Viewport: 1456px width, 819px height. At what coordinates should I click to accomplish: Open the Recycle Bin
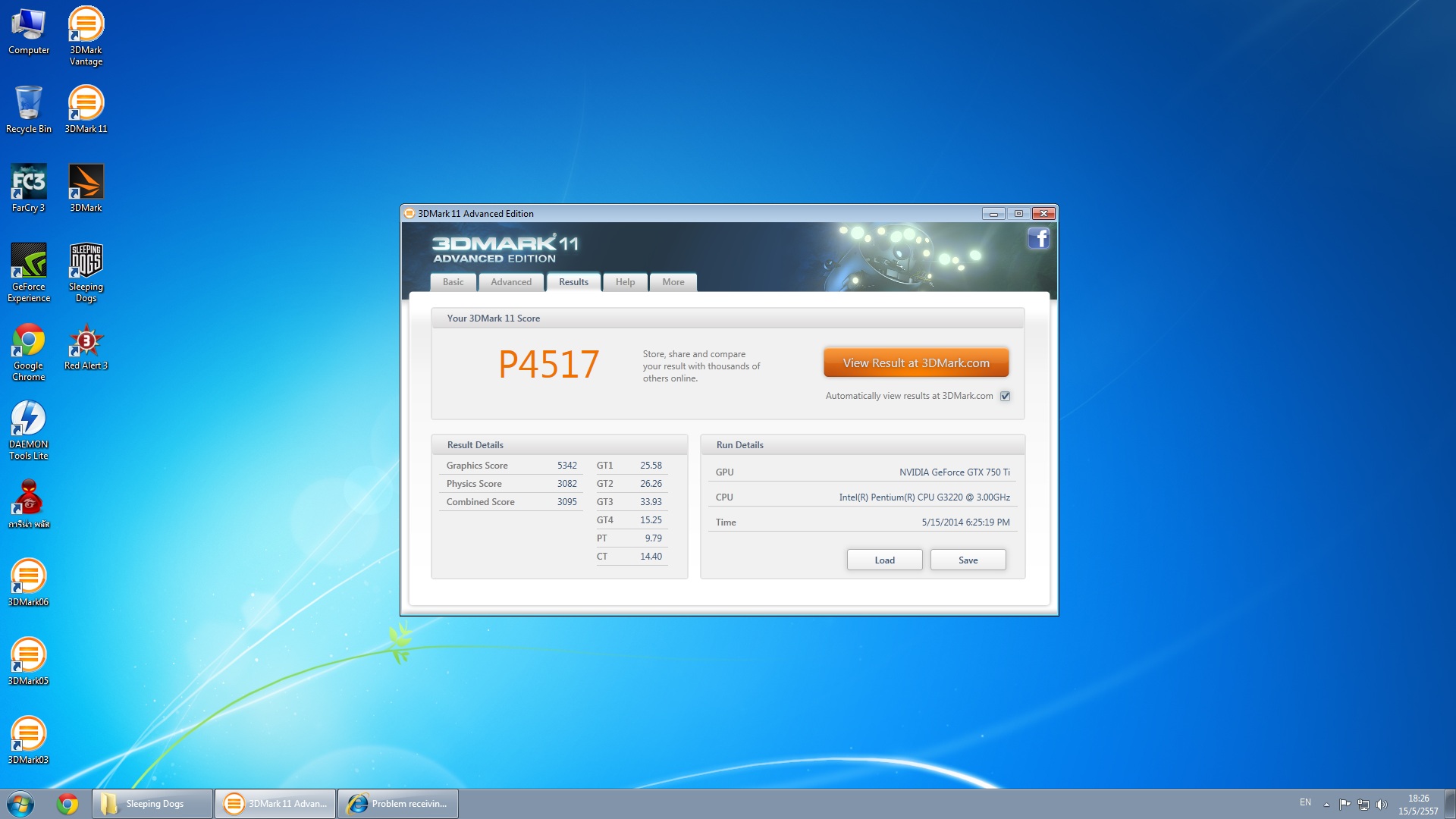[x=29, y=104]
